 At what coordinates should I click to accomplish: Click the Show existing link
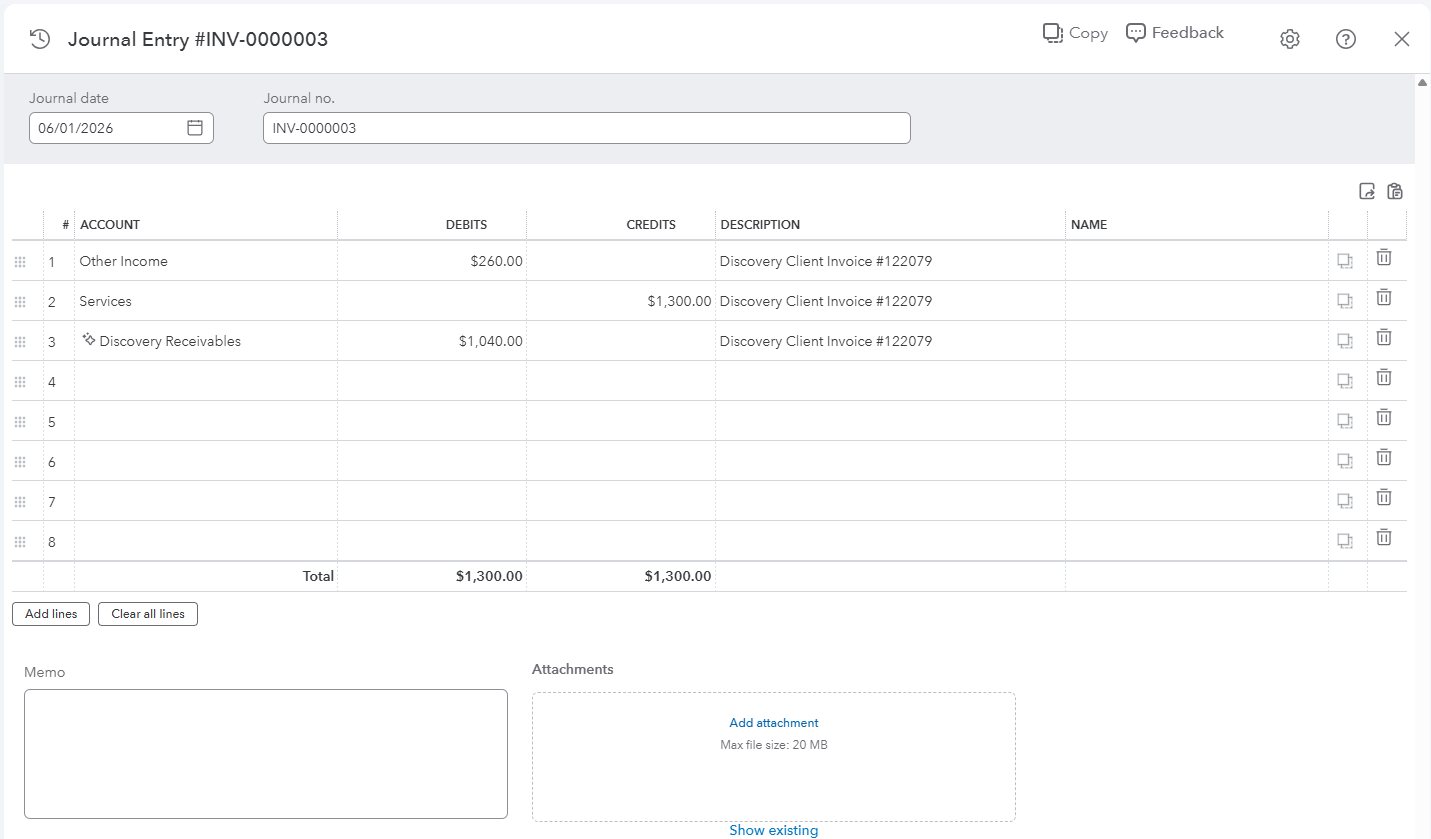tap(774, 830)
